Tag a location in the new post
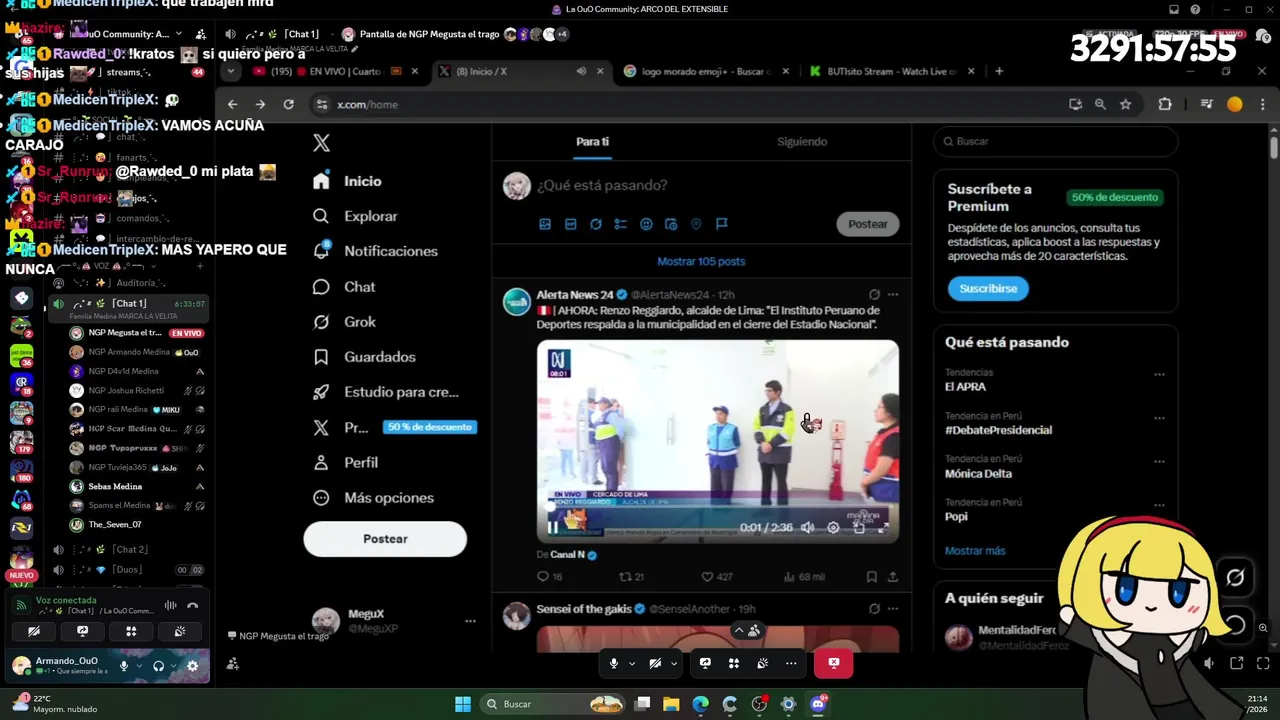Screen dimensions: 1280x720 pos(696,224)
